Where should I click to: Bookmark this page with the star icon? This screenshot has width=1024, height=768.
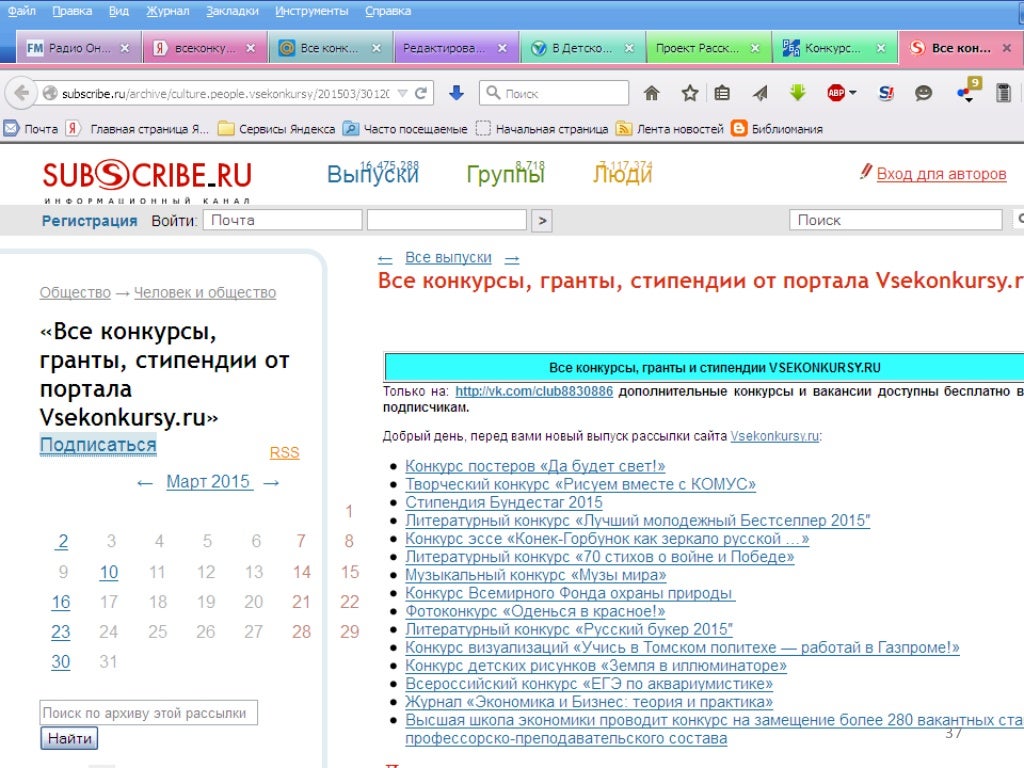(690, 93)
